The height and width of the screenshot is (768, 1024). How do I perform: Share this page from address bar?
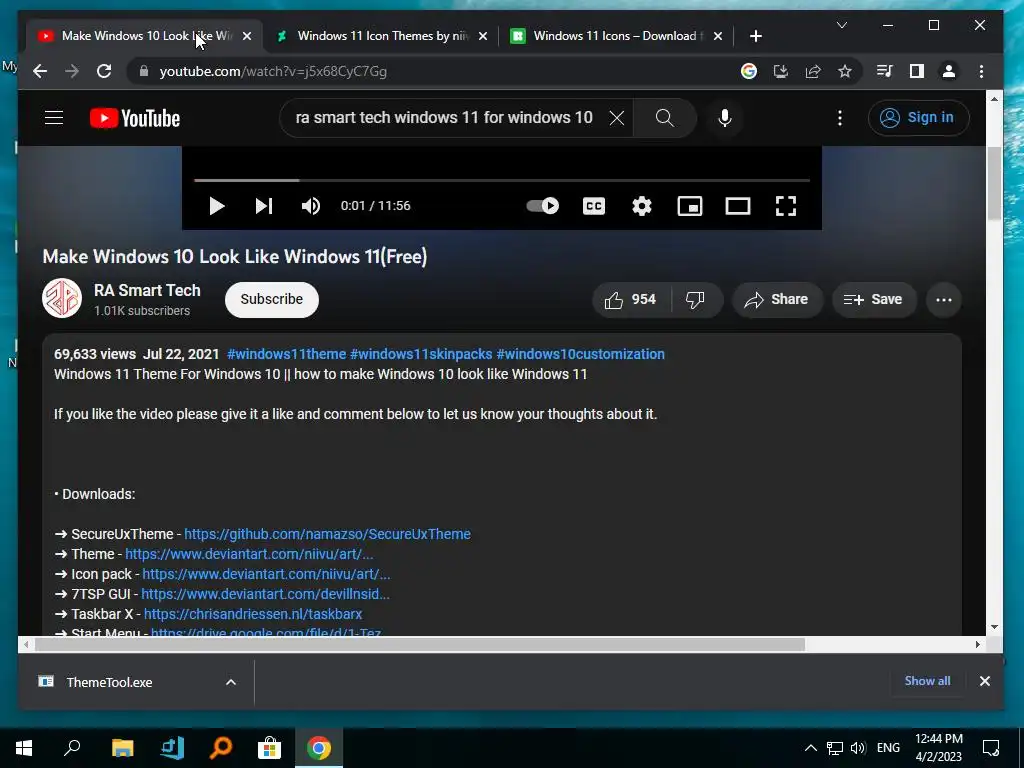(x=813, y=71)
